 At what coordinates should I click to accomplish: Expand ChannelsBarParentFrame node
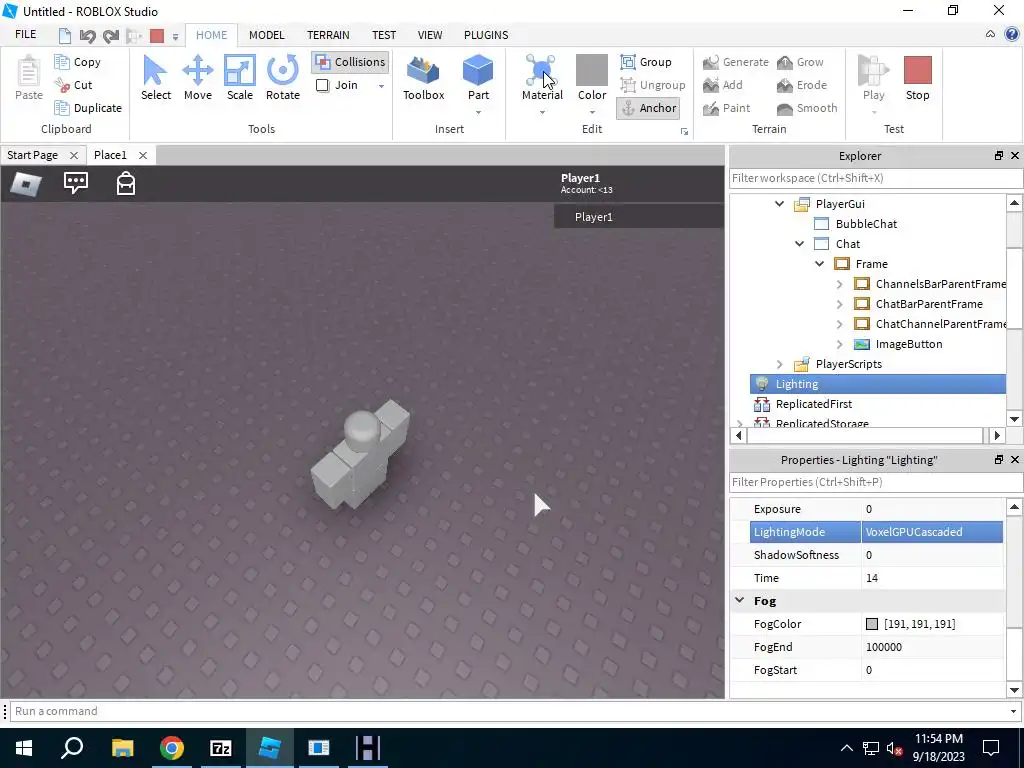840,284
